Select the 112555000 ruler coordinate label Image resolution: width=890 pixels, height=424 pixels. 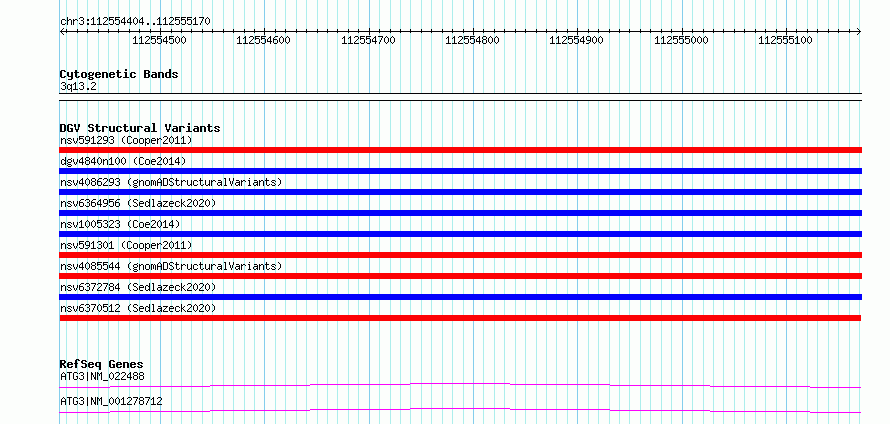681,40
